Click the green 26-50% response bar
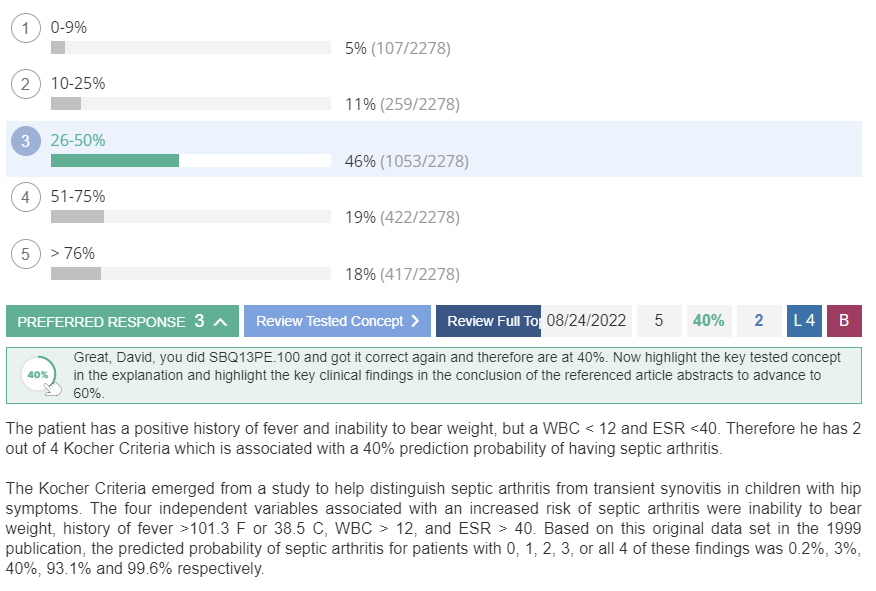This screenshot has height=591, width=876. point(115,161)
